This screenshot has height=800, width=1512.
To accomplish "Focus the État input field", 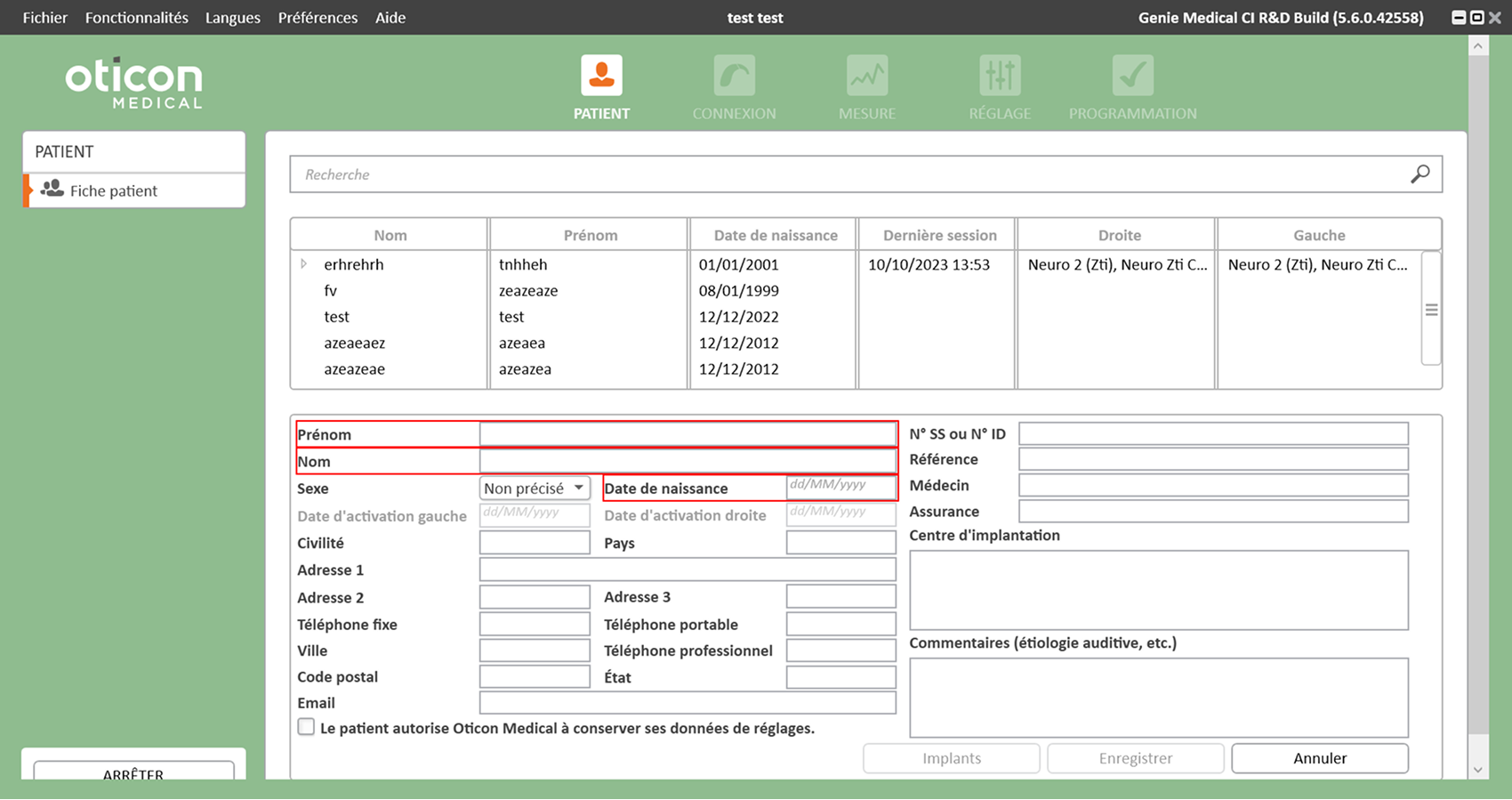I will pyautogui.click(x=840, y=676).
